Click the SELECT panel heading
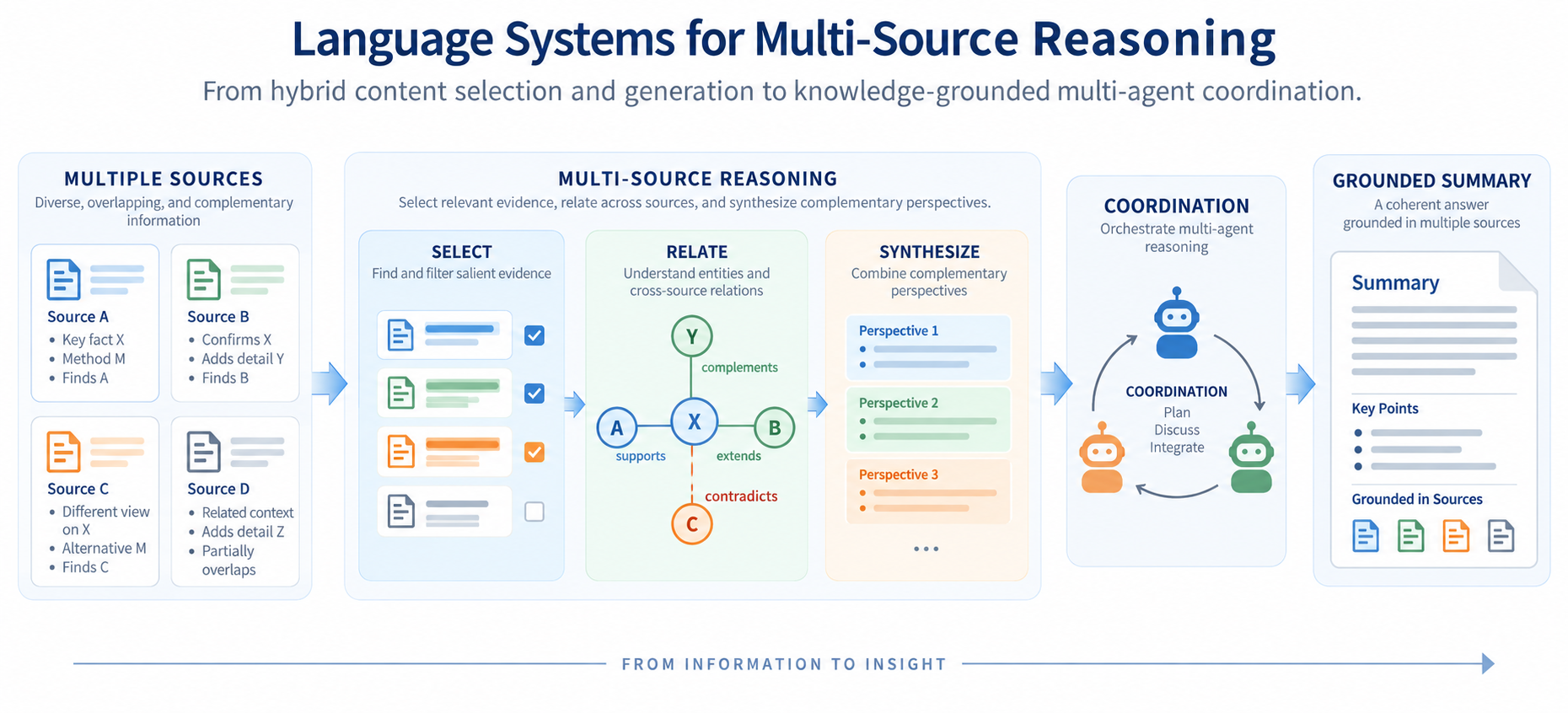 click(461, 252)
